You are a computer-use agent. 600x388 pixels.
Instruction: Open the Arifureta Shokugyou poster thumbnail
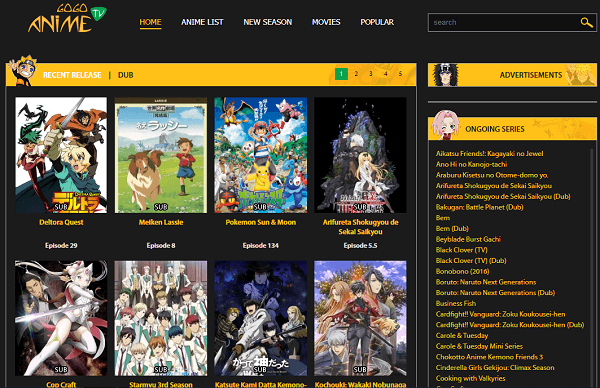pos(360,155)
